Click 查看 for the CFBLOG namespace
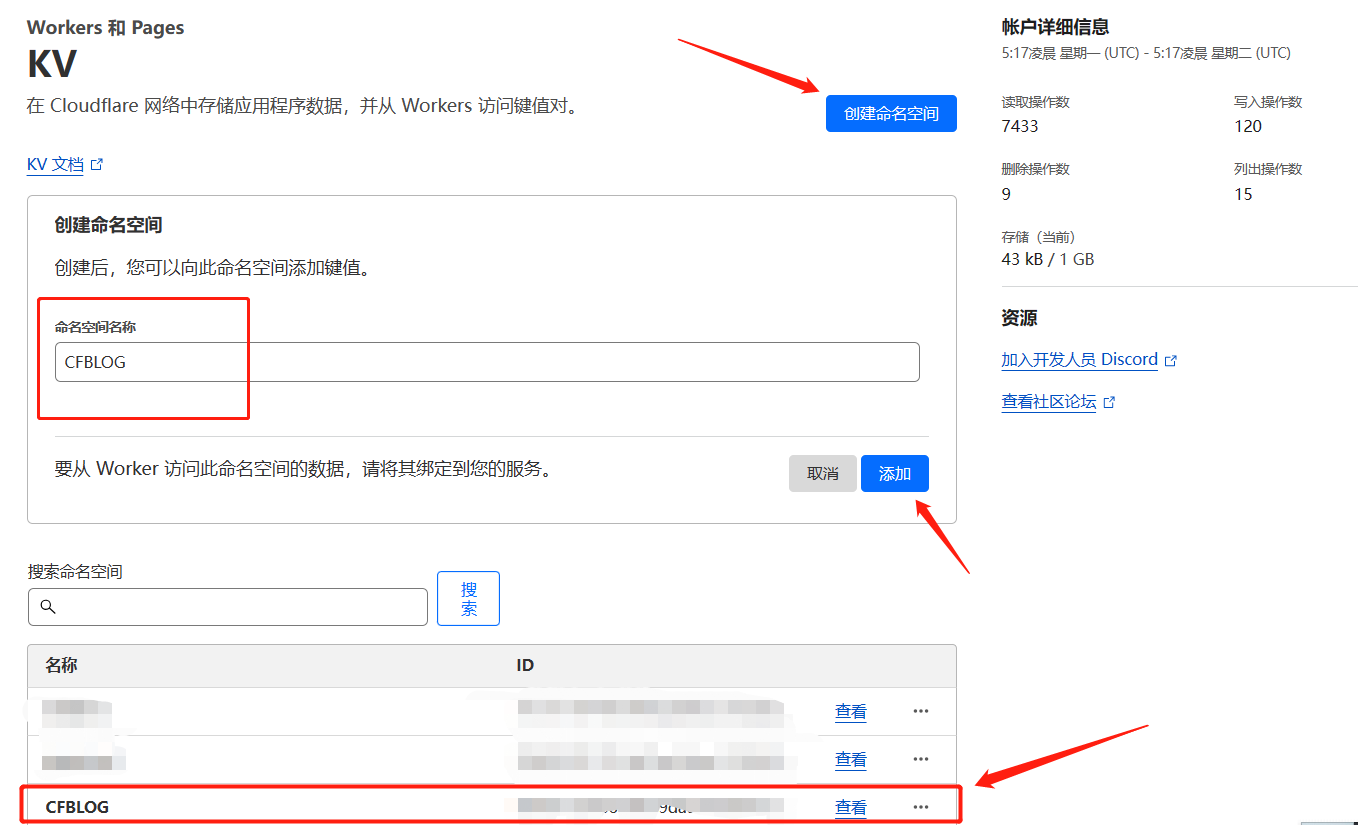This screenshot has width=1358, height=825. (x=851, y=807)
